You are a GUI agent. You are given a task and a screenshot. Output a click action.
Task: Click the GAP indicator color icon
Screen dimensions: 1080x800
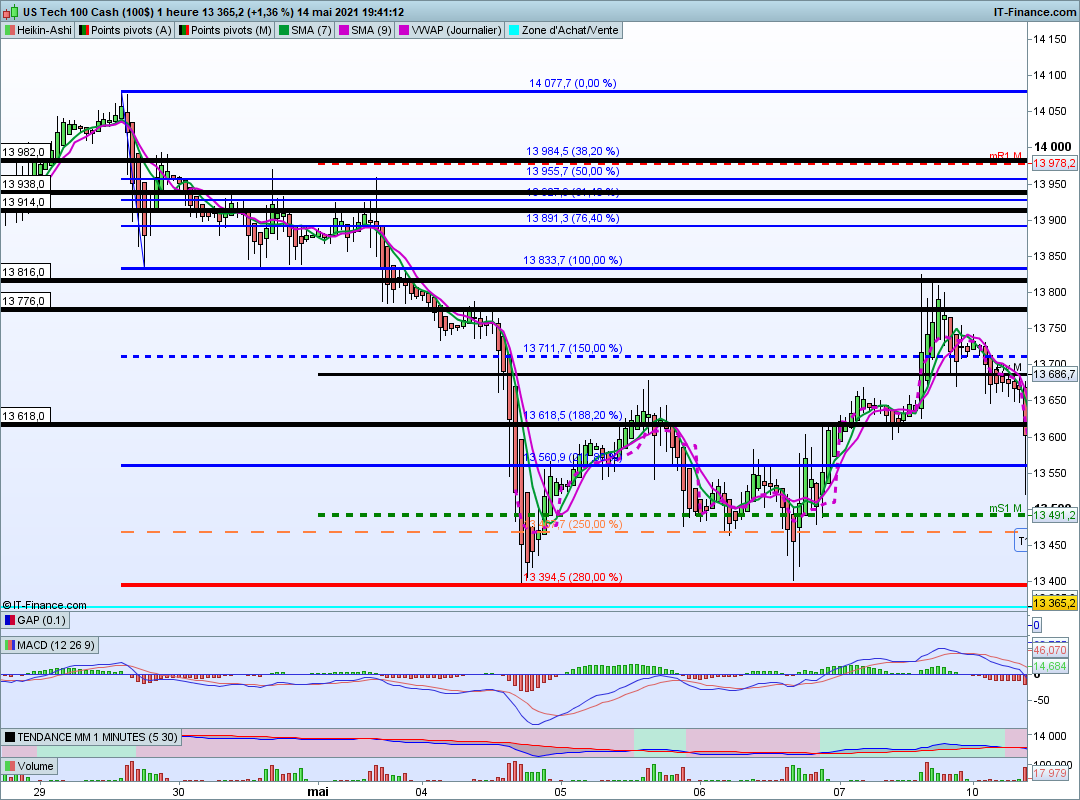tap(10, 620)
